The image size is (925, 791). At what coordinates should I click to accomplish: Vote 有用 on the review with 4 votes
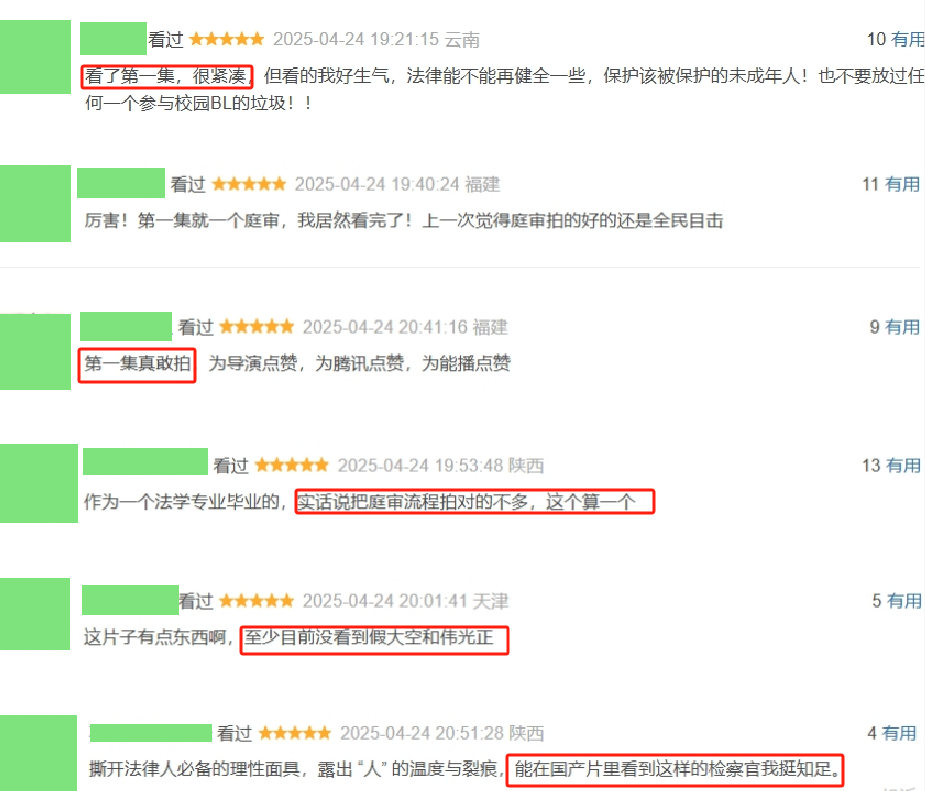click(x=899, y=733)
